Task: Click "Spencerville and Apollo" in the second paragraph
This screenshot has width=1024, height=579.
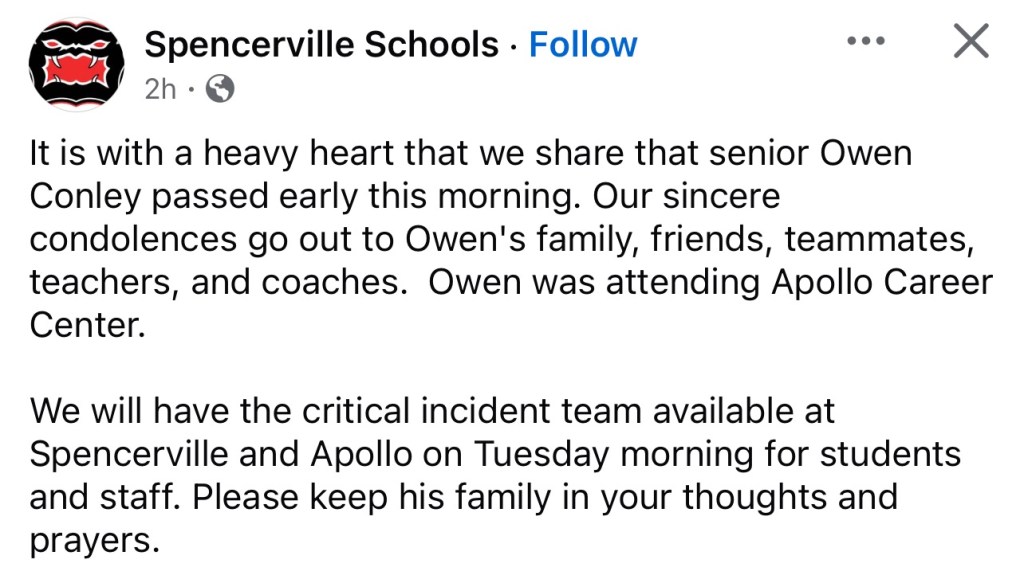Action: point(220,454)
